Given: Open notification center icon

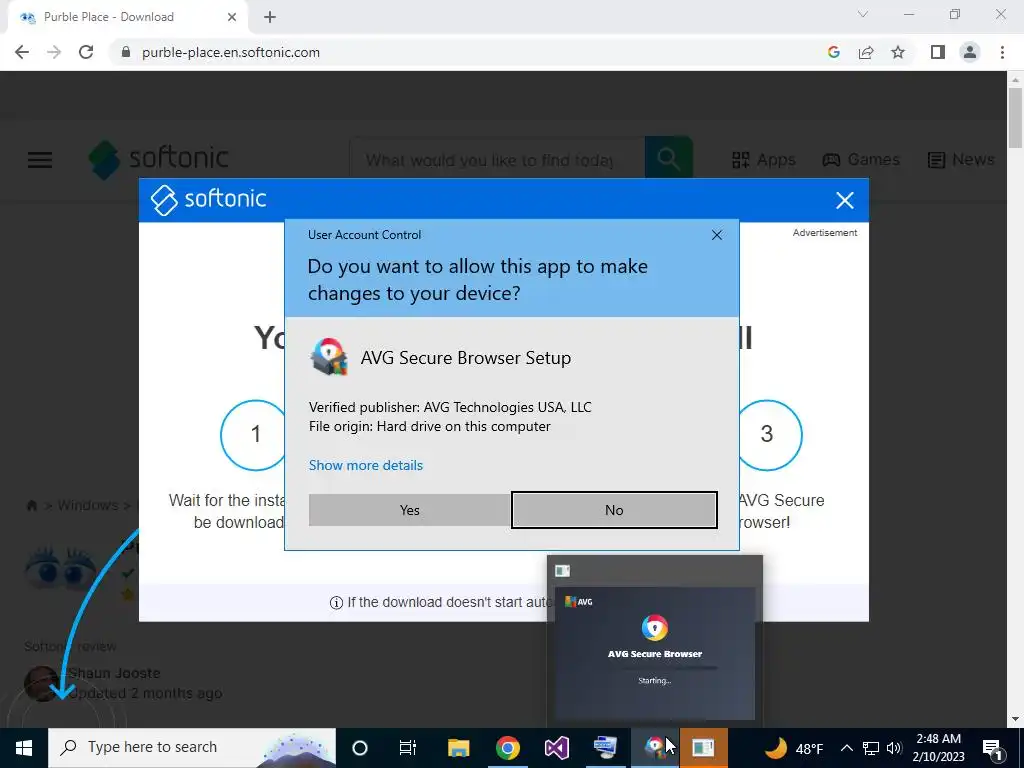Looking at the screenshot, I should point(992,748).
